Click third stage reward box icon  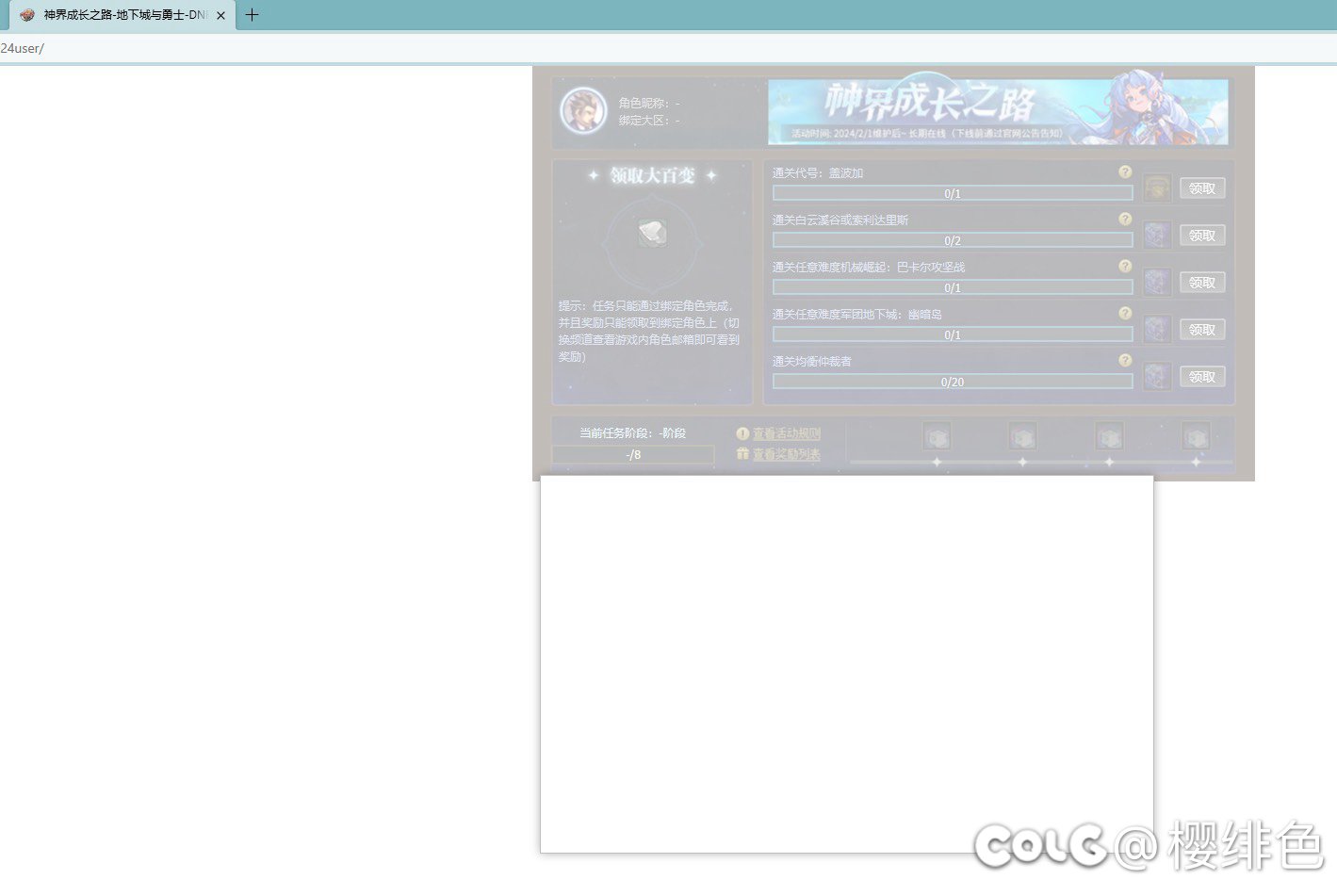point(1110,436)
